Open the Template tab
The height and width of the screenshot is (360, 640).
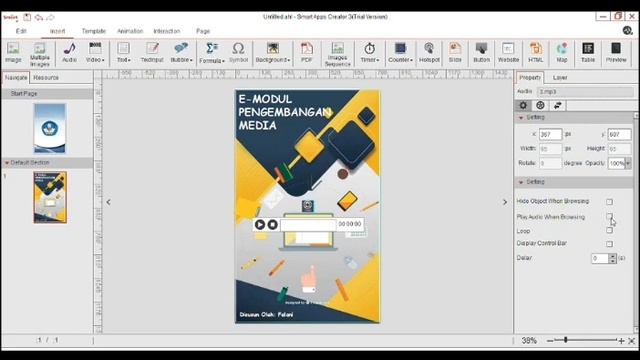[x=93, y=31]
